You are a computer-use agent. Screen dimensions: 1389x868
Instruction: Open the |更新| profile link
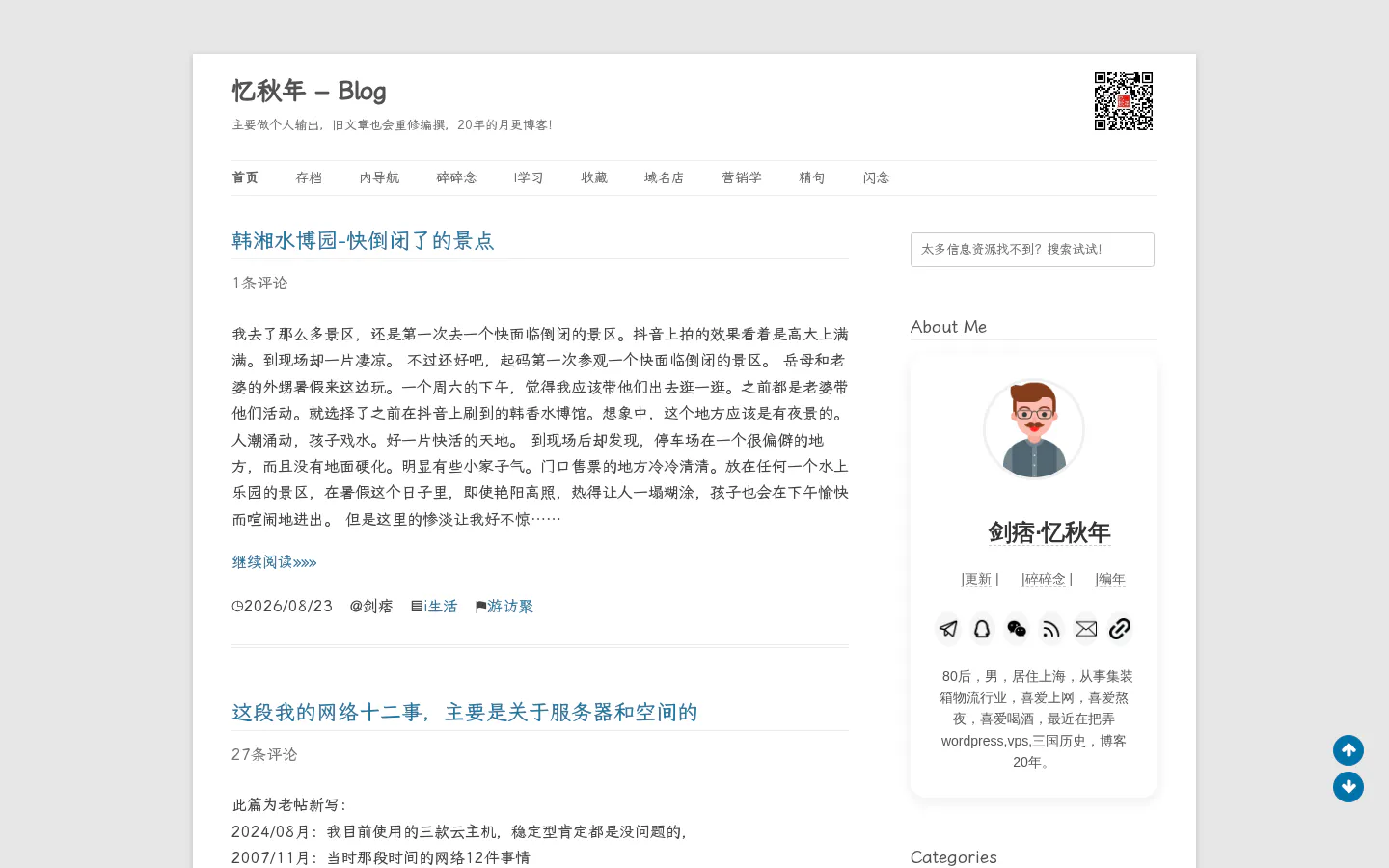coord(980,579)
